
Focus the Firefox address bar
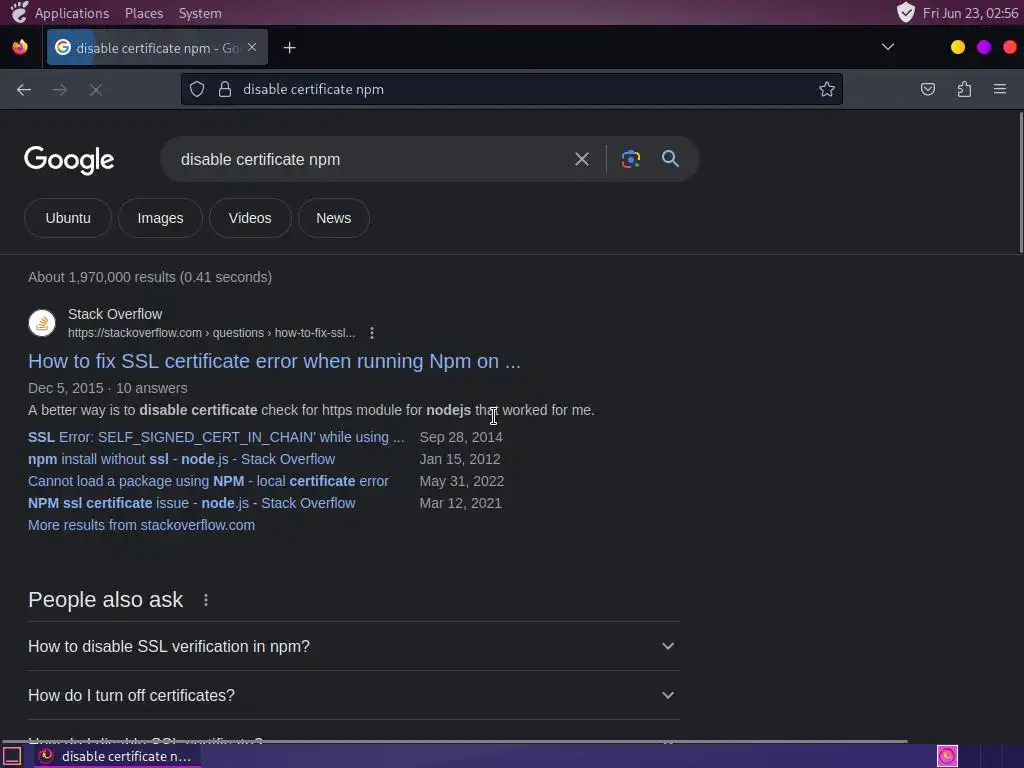pos(512,89)
